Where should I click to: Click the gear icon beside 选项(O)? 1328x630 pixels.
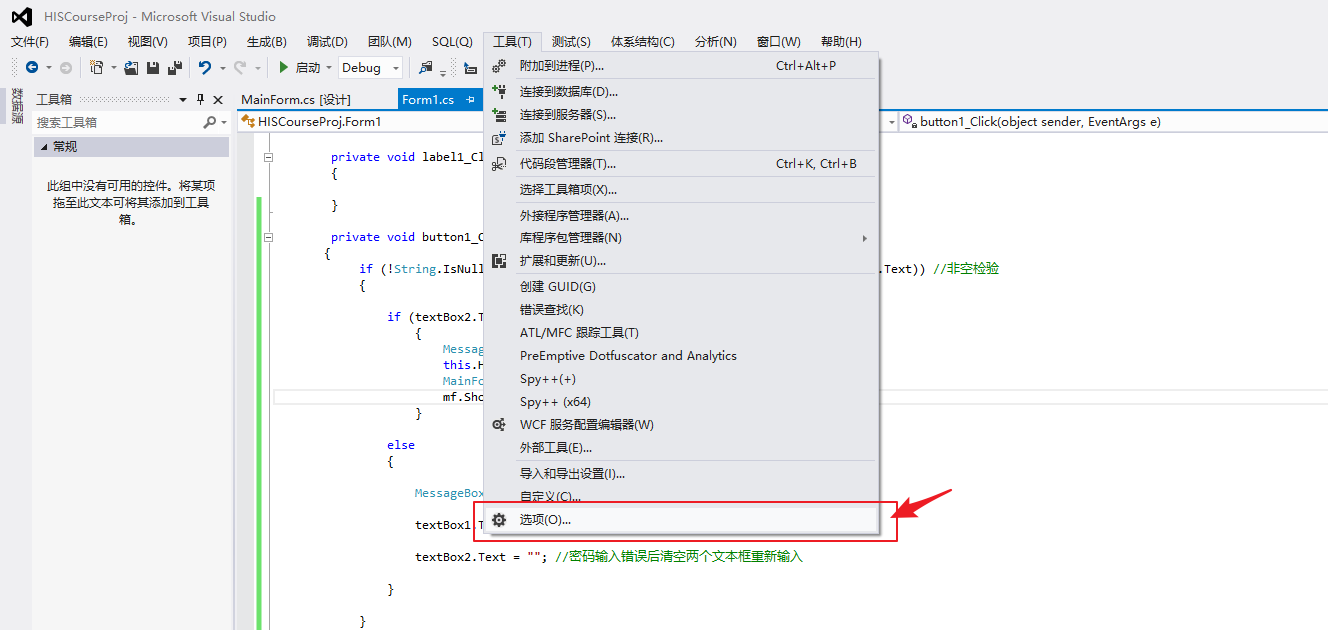499,520
